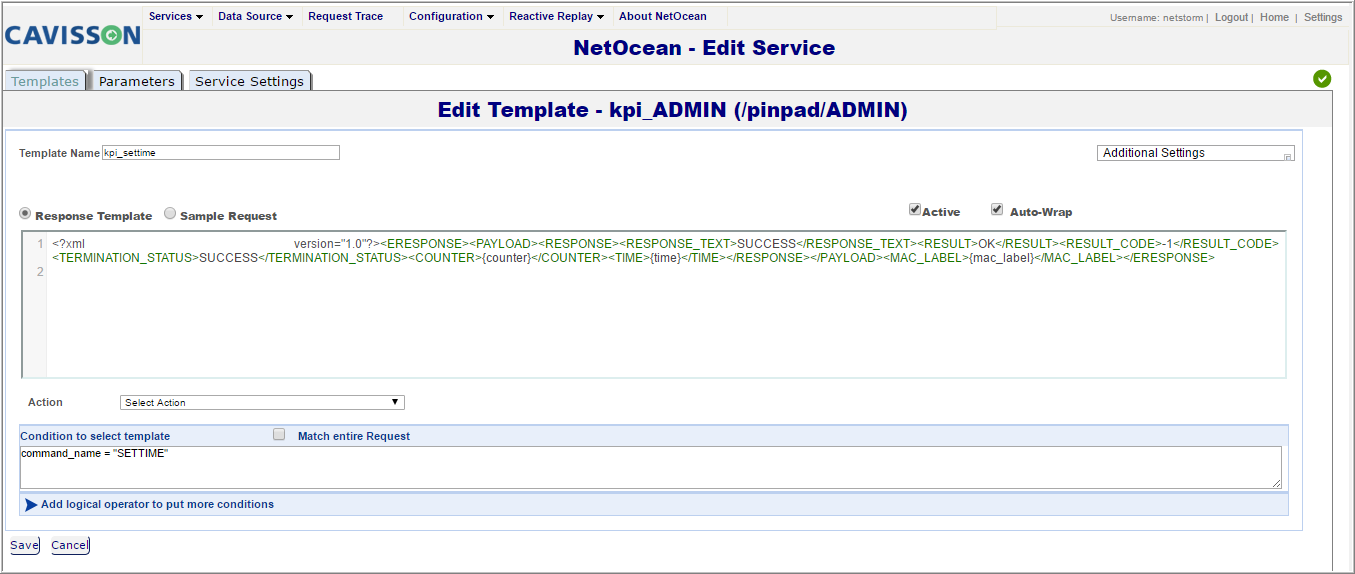Open the Services menu
Image resolution: width=1355 pixels, height=574 pixels.
tap(176, 17)
